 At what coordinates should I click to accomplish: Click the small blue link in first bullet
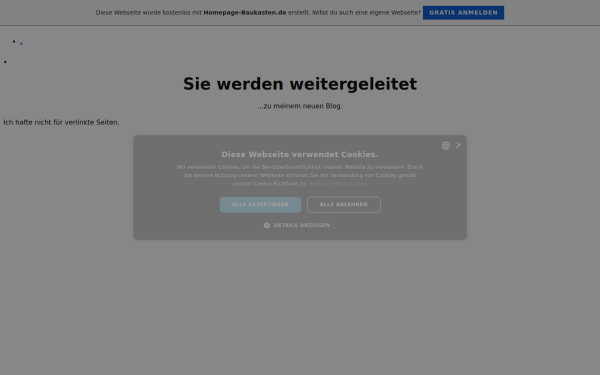pyautogui.click(x=21, y=43)
